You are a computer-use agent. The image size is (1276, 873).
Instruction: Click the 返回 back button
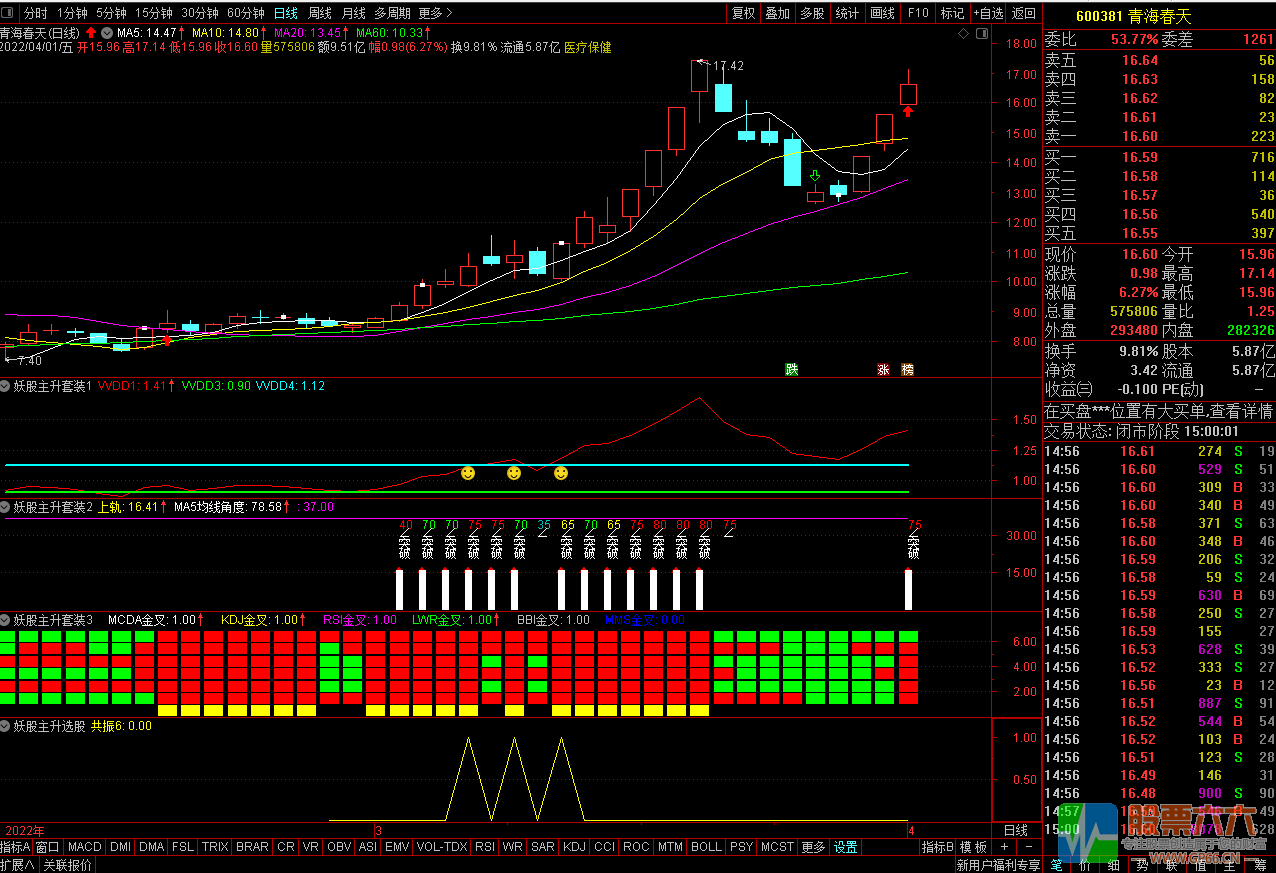(1024, 13)
